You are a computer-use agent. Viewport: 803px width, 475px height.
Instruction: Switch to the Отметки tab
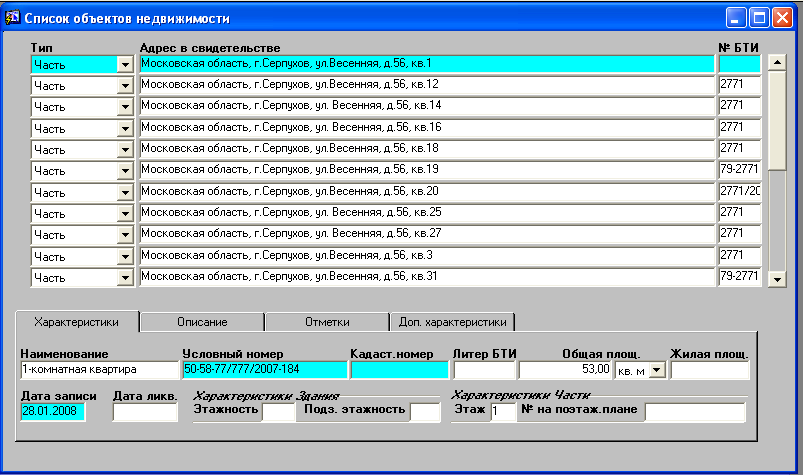(x=327, y=322)
